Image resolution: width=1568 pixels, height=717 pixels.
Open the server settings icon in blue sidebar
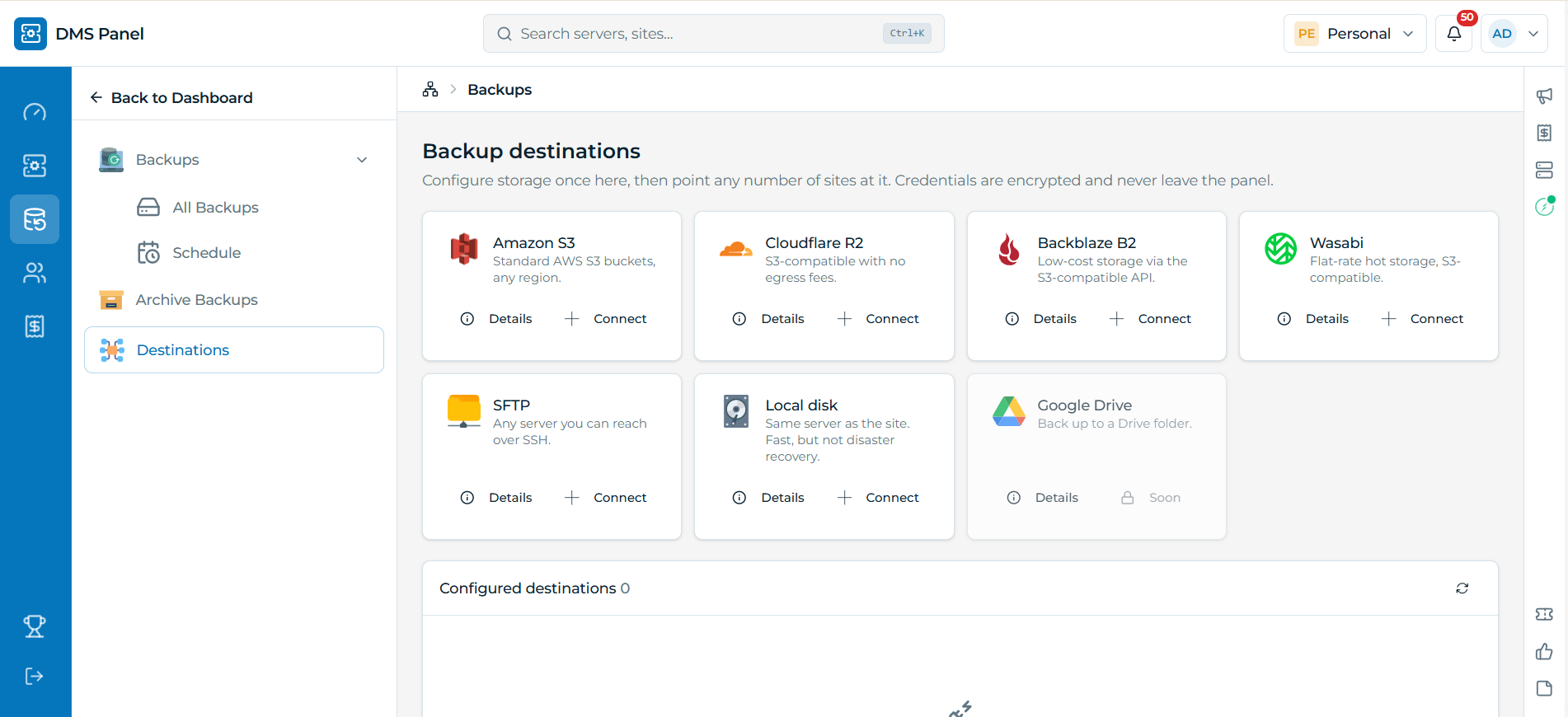pyautogui.click(x=35, y=166)
